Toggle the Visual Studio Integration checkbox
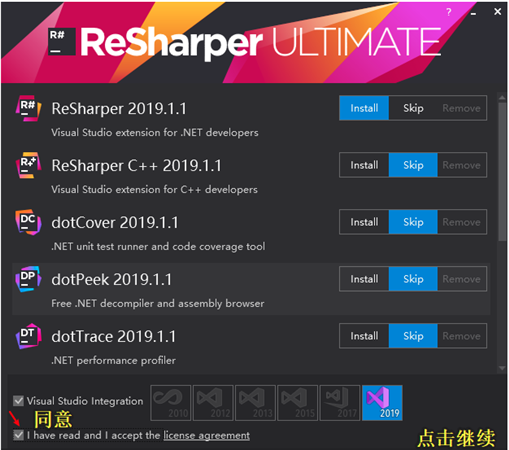This screenshot has height=450, width=509. pos(18,401)
